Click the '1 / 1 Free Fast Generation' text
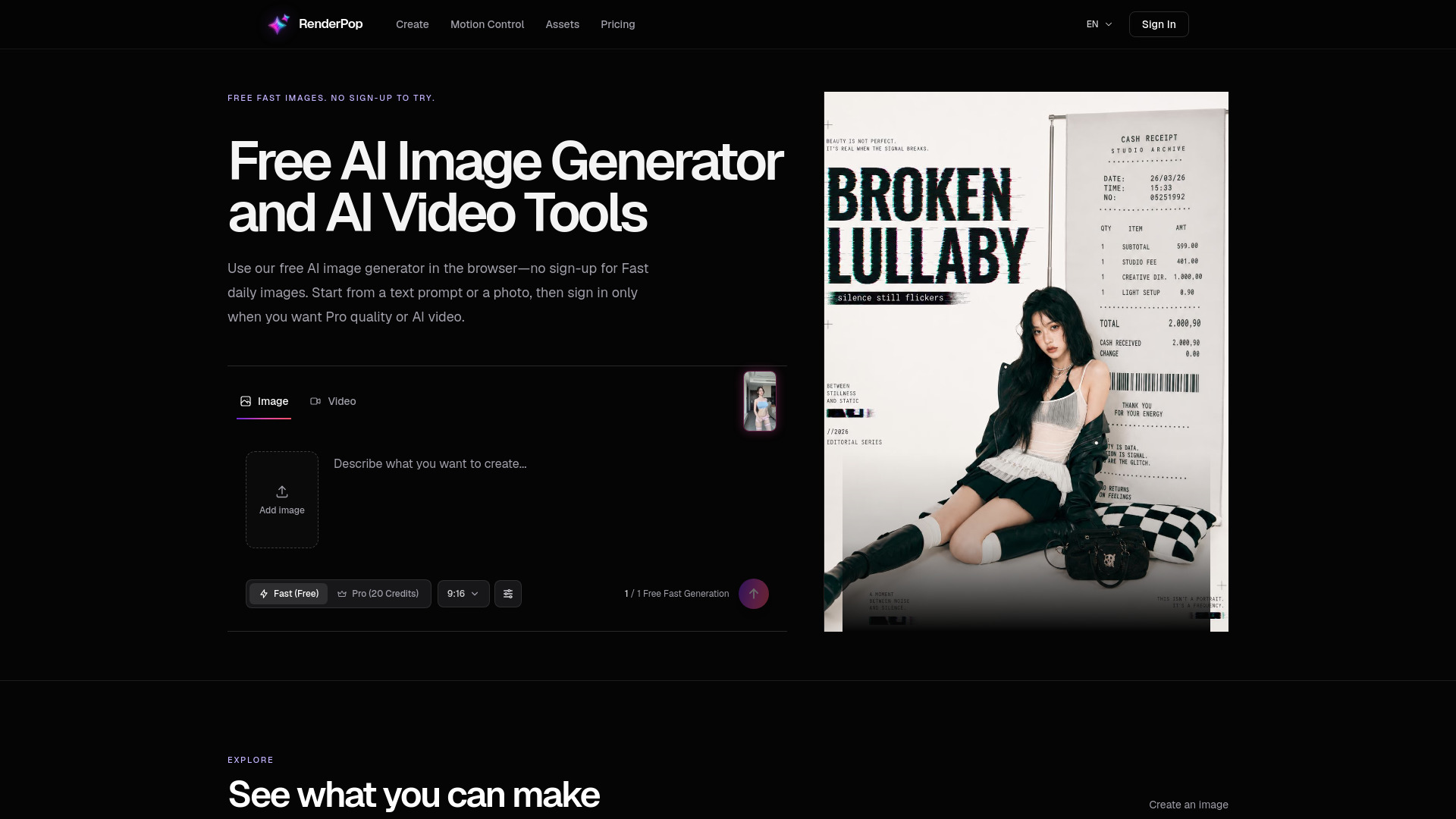This screenshot has height=819, width=1456. click(676, 594)
